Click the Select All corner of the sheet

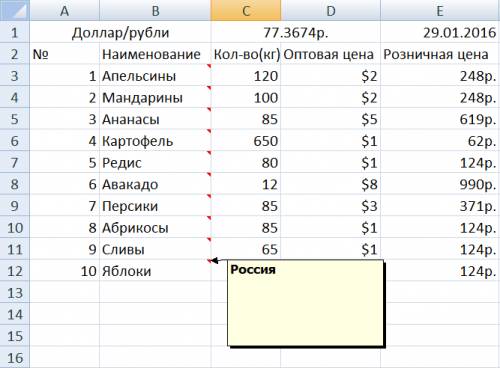pyautogui.click(x=15, y=10)
